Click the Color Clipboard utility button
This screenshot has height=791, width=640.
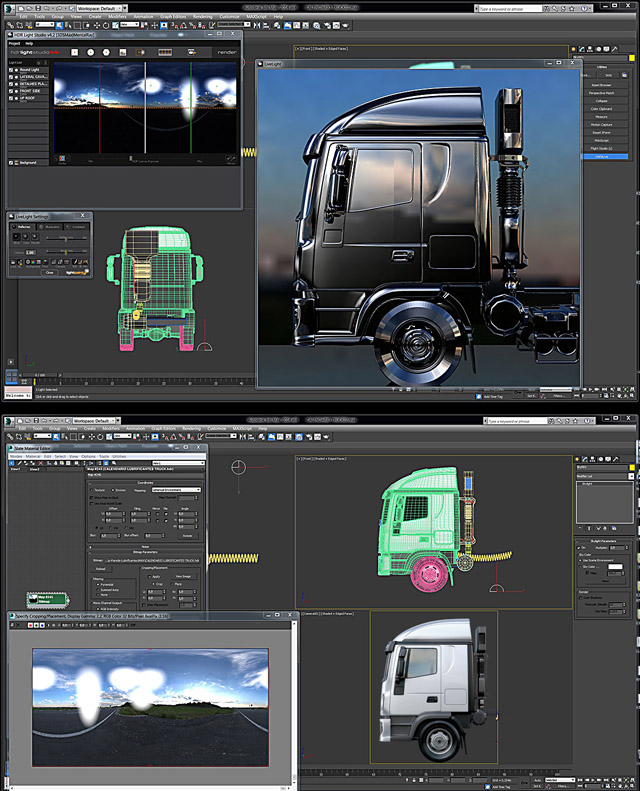coord(602,108)
